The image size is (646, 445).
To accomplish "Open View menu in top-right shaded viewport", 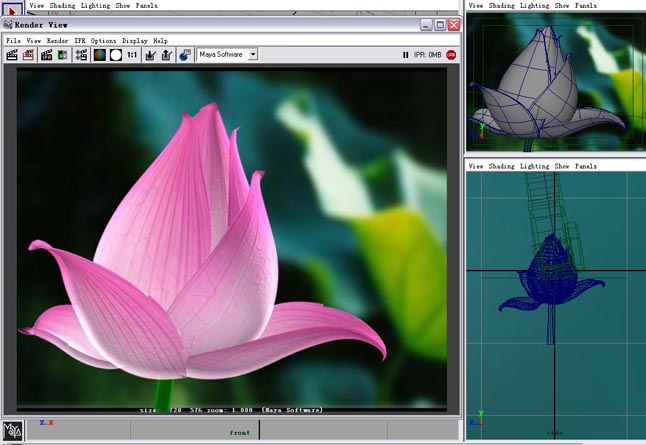I will (x=476, y=5).
